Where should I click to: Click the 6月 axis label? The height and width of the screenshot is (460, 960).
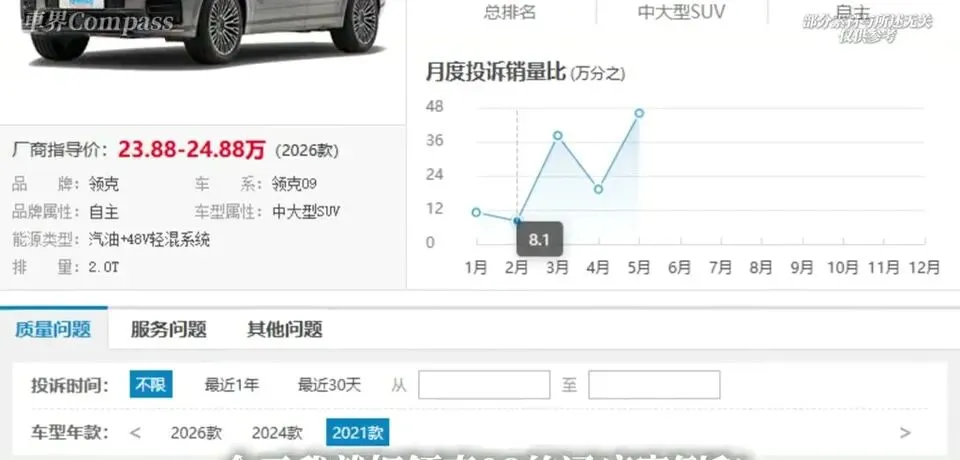pos(680,267)
